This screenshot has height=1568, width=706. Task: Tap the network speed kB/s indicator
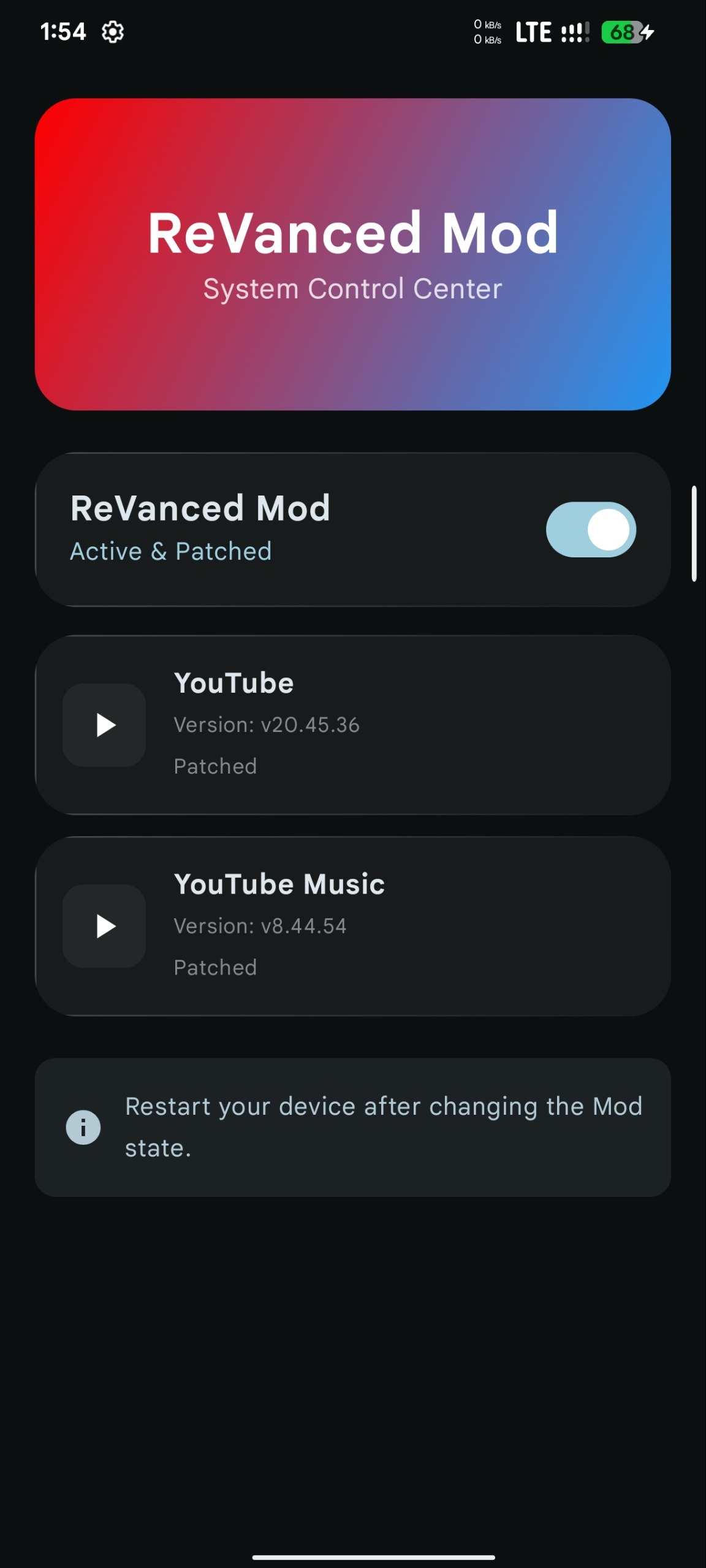[487, 32]
